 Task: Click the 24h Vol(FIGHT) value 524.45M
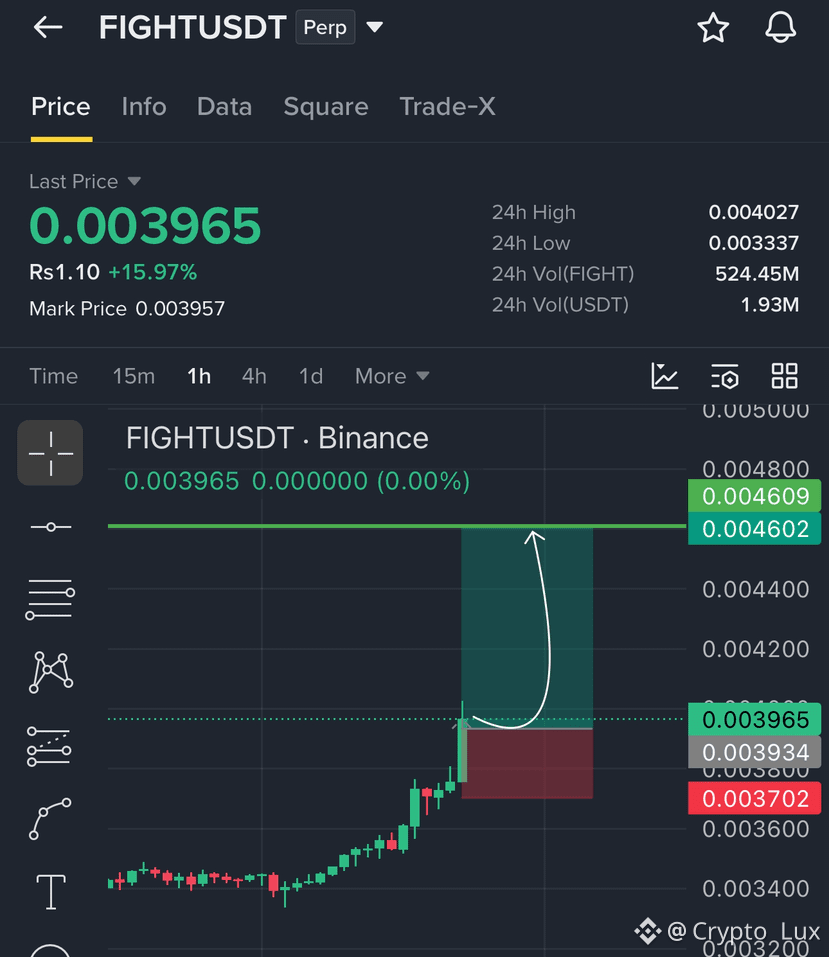click(x=757, y=274)
